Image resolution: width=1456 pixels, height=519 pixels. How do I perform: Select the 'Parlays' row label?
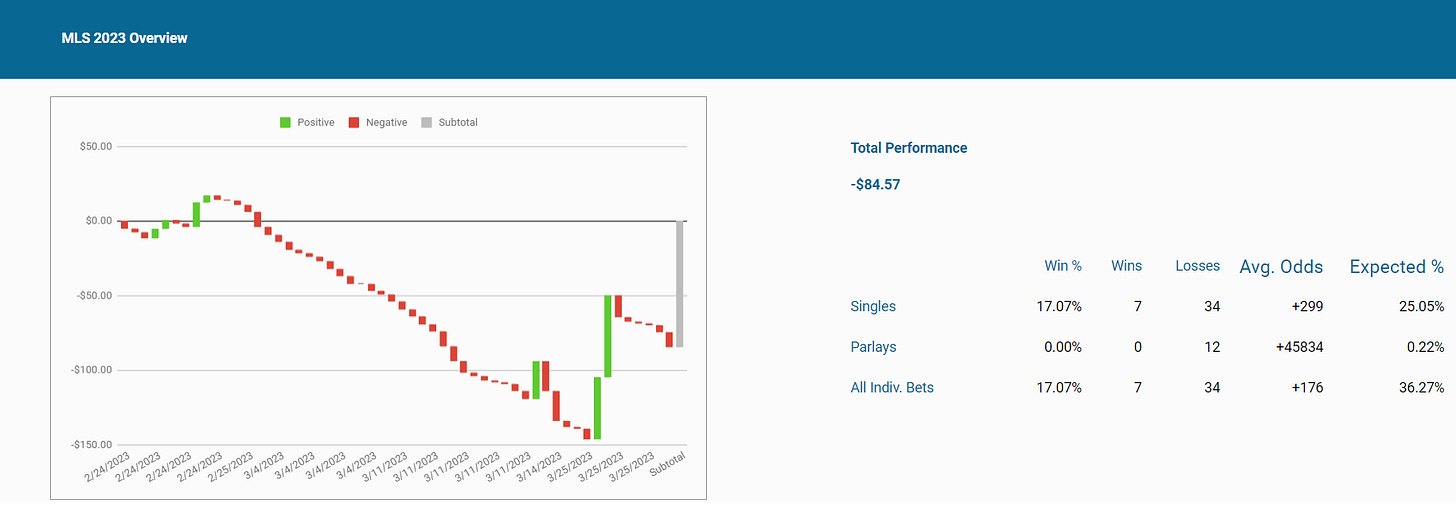tap(873, 347)
